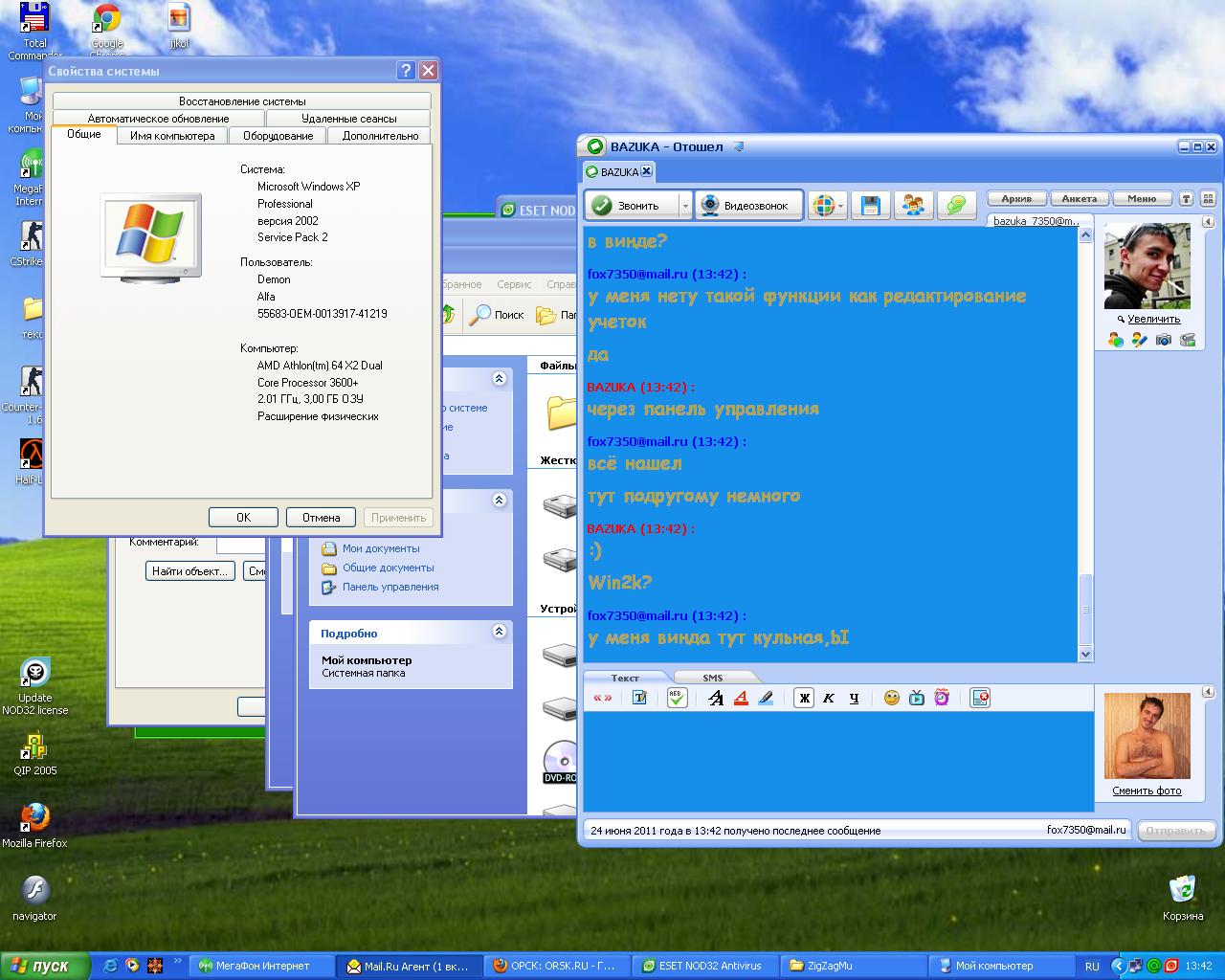The image size is (1225, 980).
Task: Click the video camera icon under contact photo
Action: (1188, 340)
